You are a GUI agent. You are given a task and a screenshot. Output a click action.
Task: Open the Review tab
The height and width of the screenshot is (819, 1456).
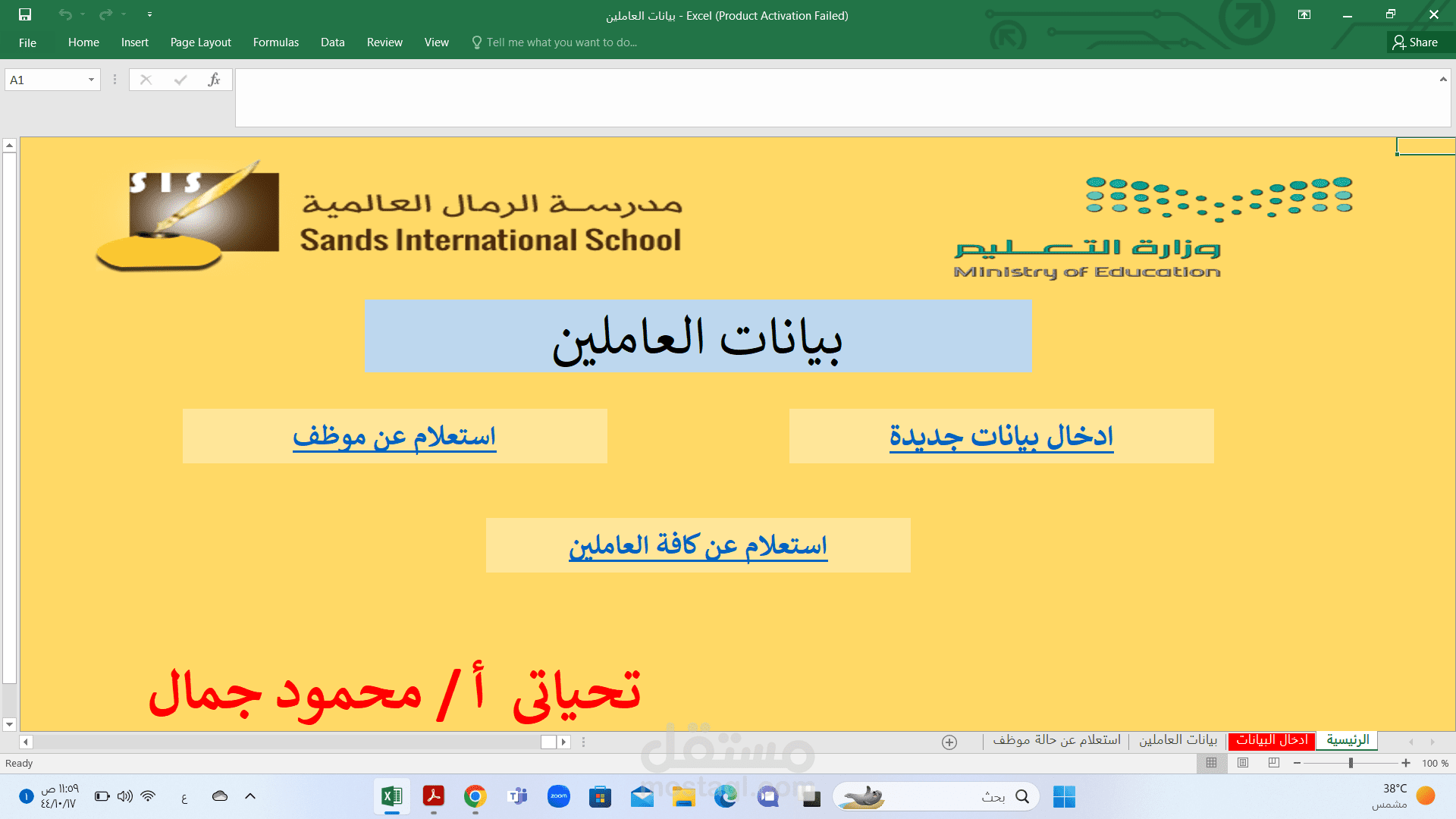coord(384,42)
